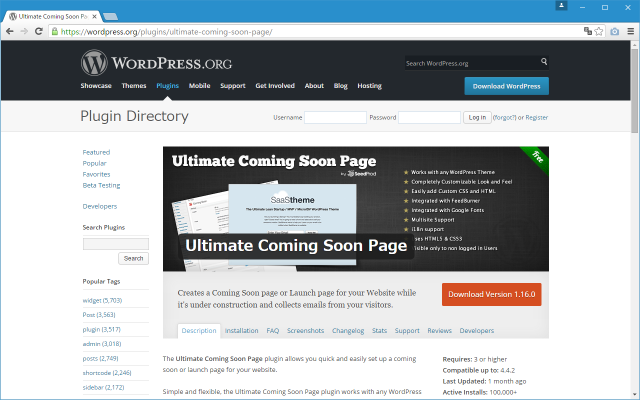This screenshot has width=640, height=400.
Task: Click the user profile icon in title bar
Action: click(561, 6)
